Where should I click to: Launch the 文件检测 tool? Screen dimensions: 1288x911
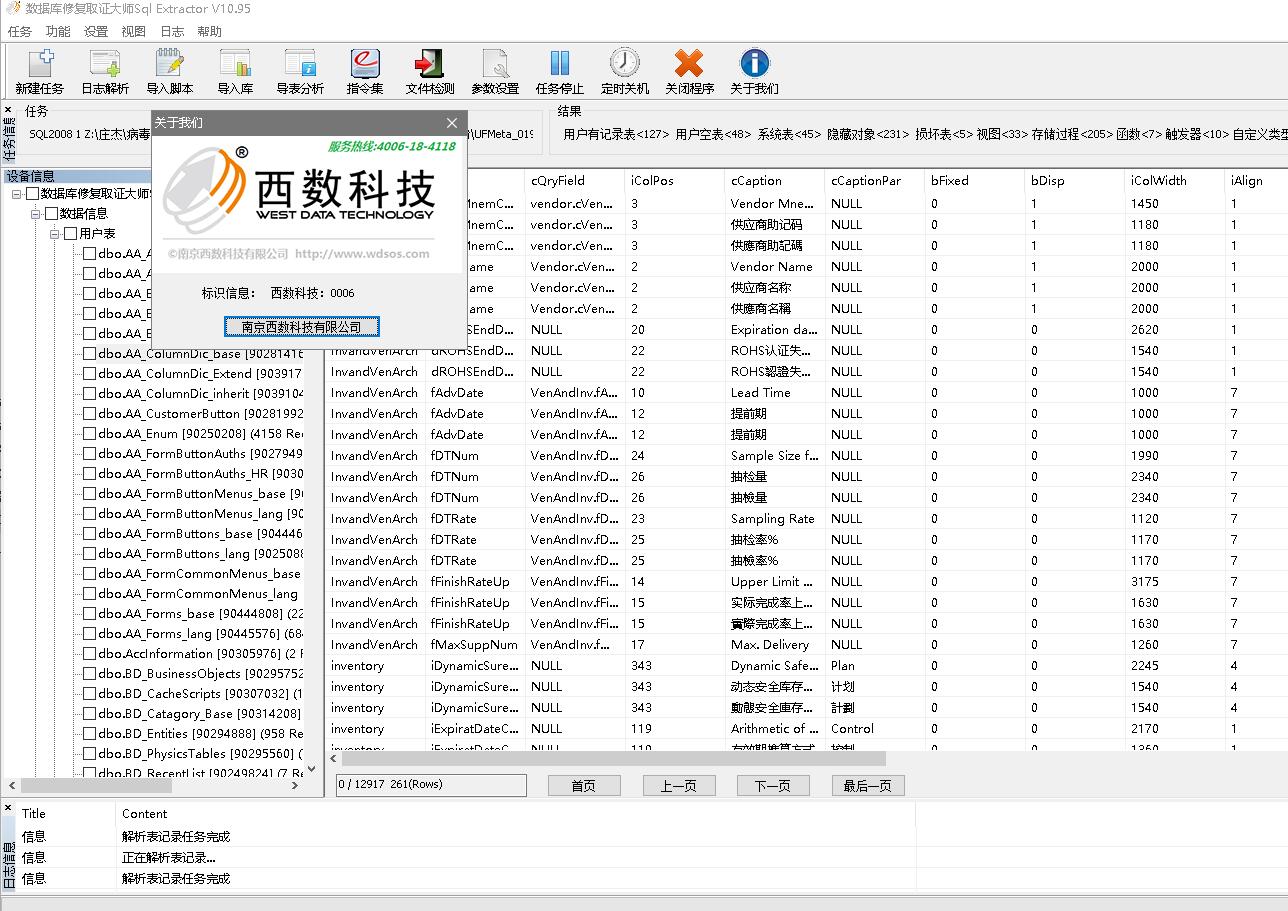pyautogui.click(x=430, y=71)
